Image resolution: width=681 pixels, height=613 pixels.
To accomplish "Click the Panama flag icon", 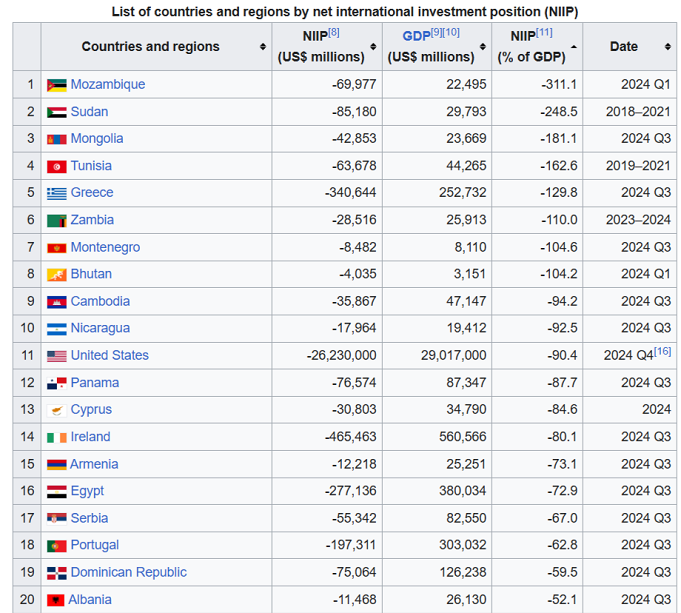I will pyautogui.click(x=56, y=384).
